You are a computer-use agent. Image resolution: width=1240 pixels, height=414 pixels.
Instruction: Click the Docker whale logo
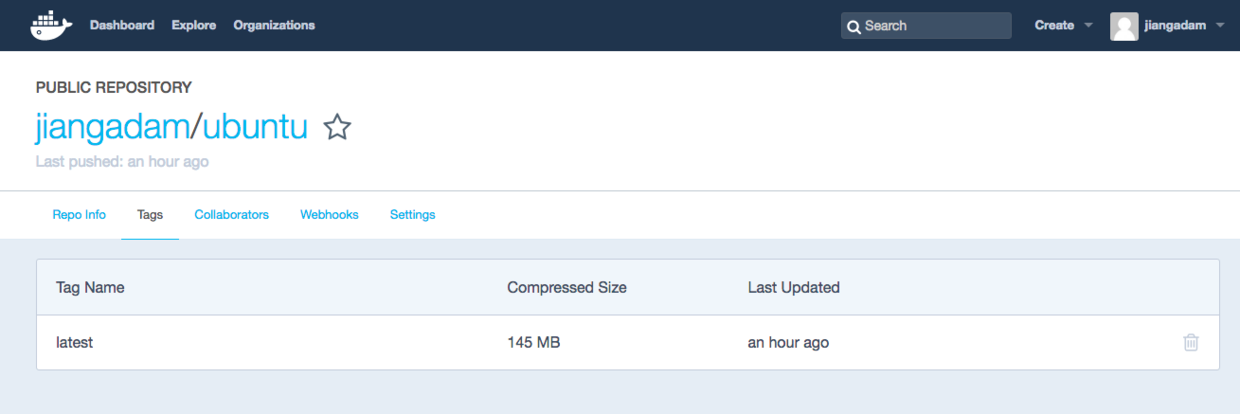coord(51,25)
